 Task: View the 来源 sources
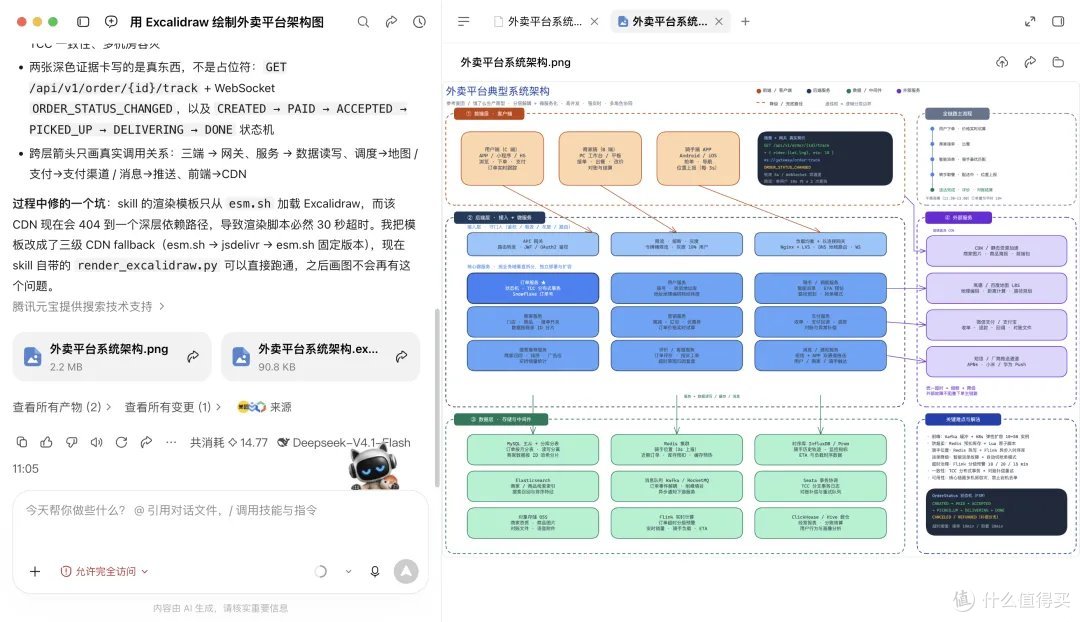pyautogui.click(x=264, y=407)
